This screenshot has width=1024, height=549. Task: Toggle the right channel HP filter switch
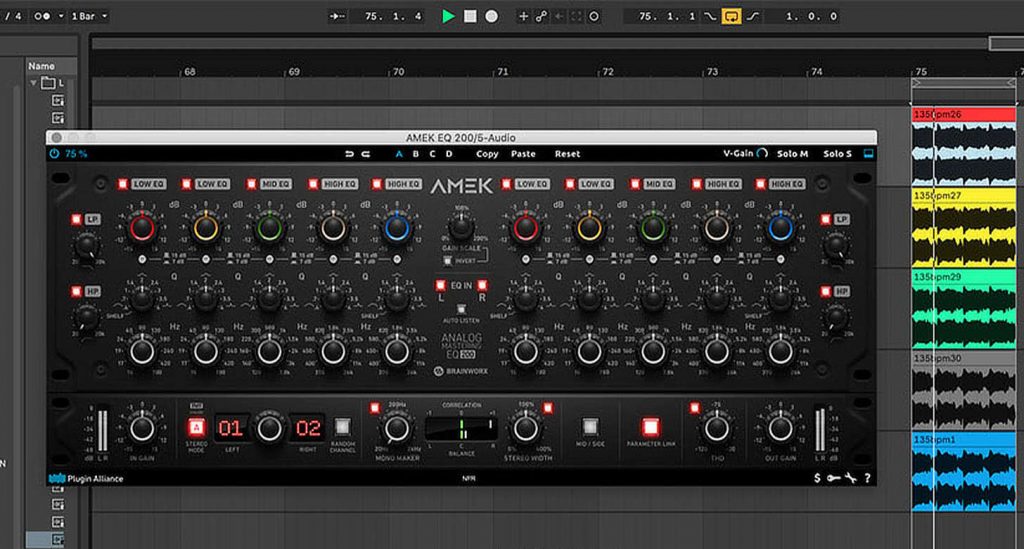point(825,291)
